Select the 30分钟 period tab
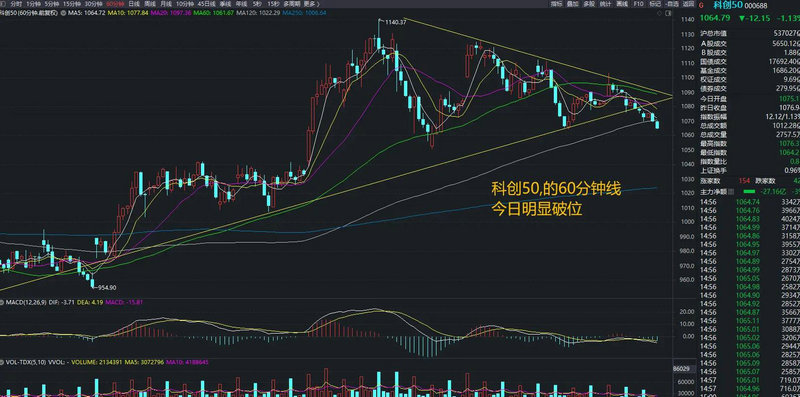 point(94,4)
